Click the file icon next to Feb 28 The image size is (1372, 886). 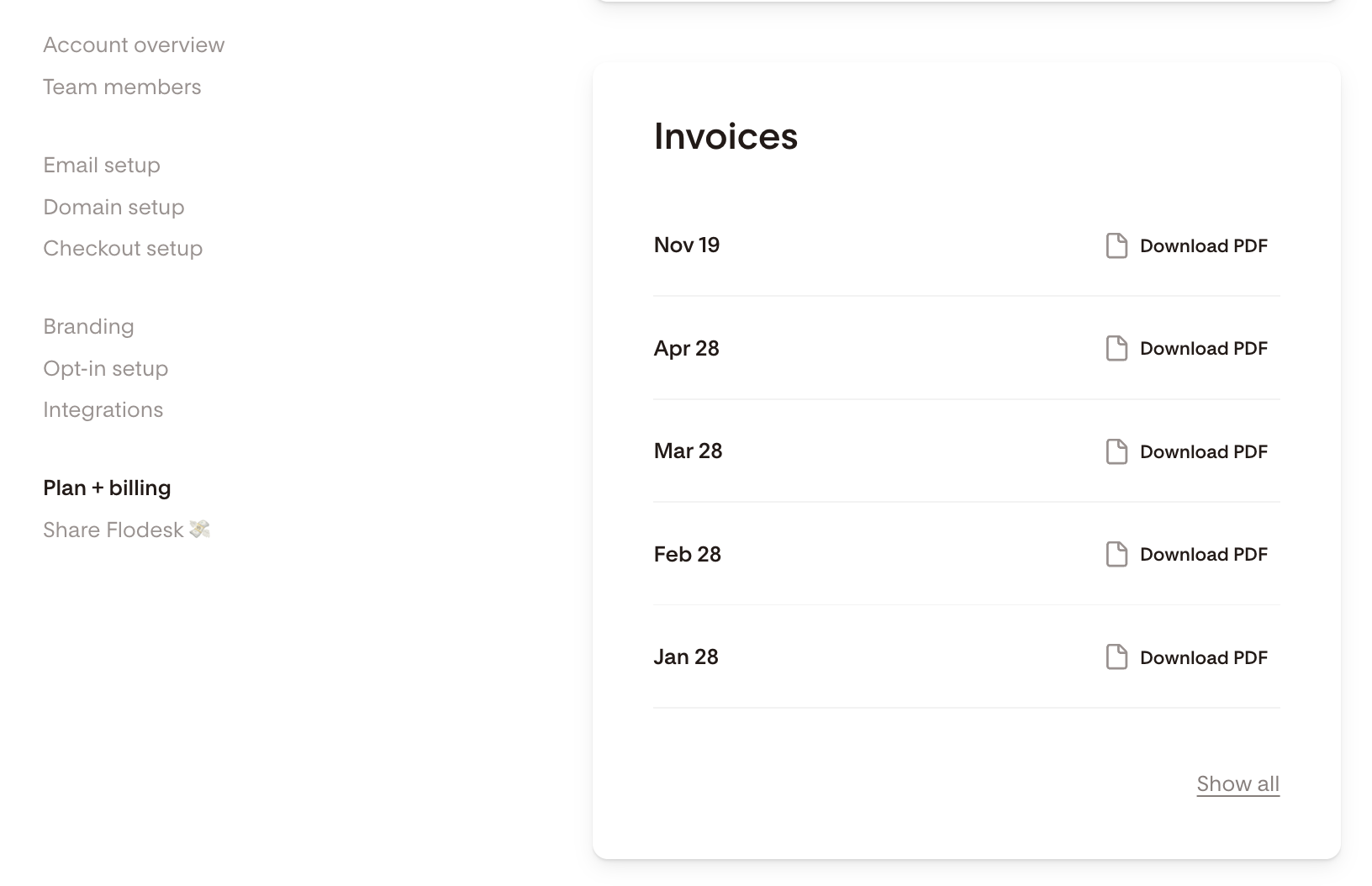(1116, 554)
